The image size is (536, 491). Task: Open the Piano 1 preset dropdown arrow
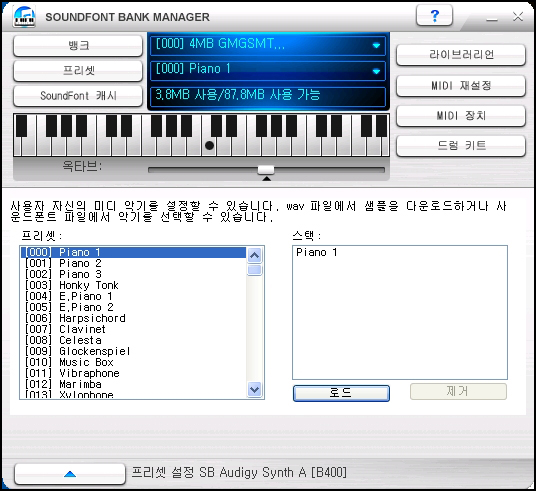coord(376,71)
